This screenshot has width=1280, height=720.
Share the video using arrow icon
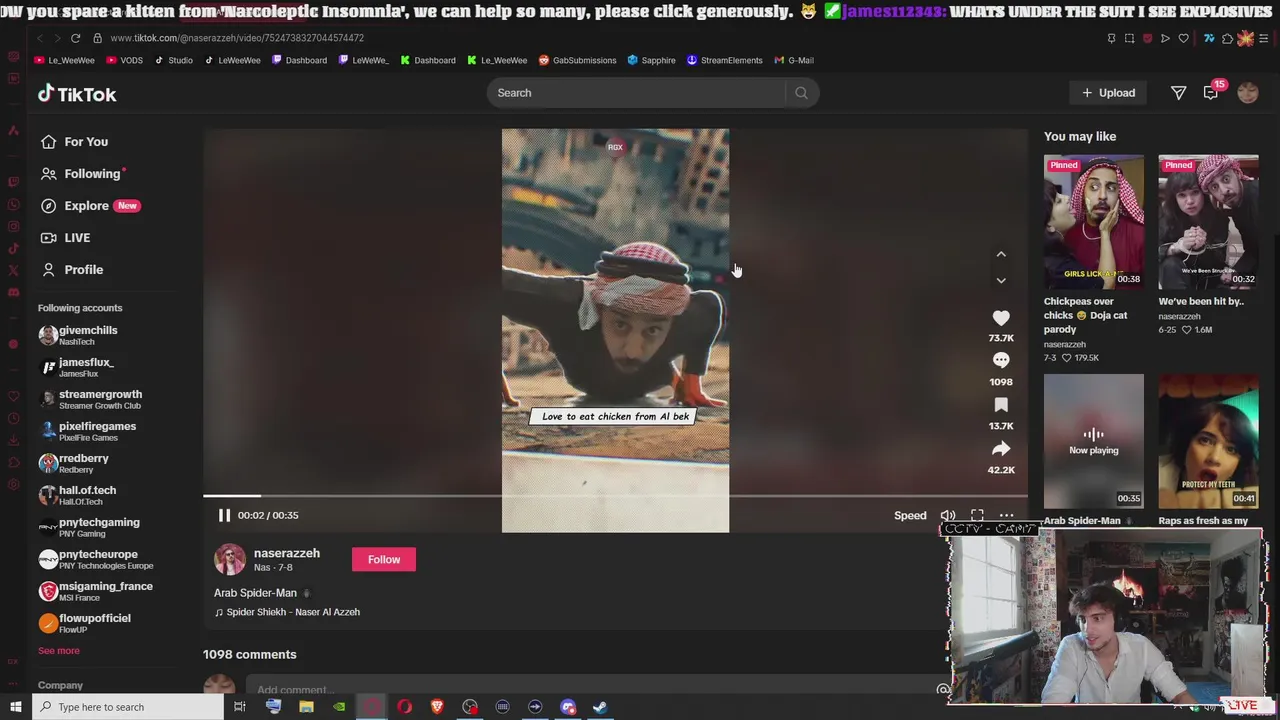click(1001, 448)
